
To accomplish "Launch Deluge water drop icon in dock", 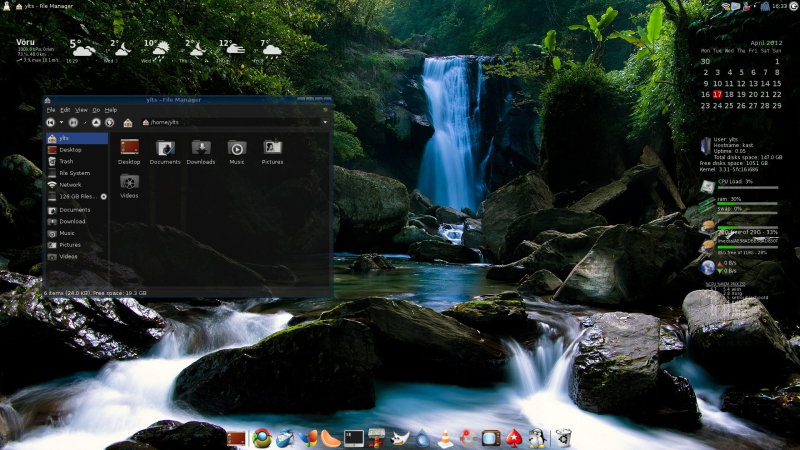I will coord(422,438).
